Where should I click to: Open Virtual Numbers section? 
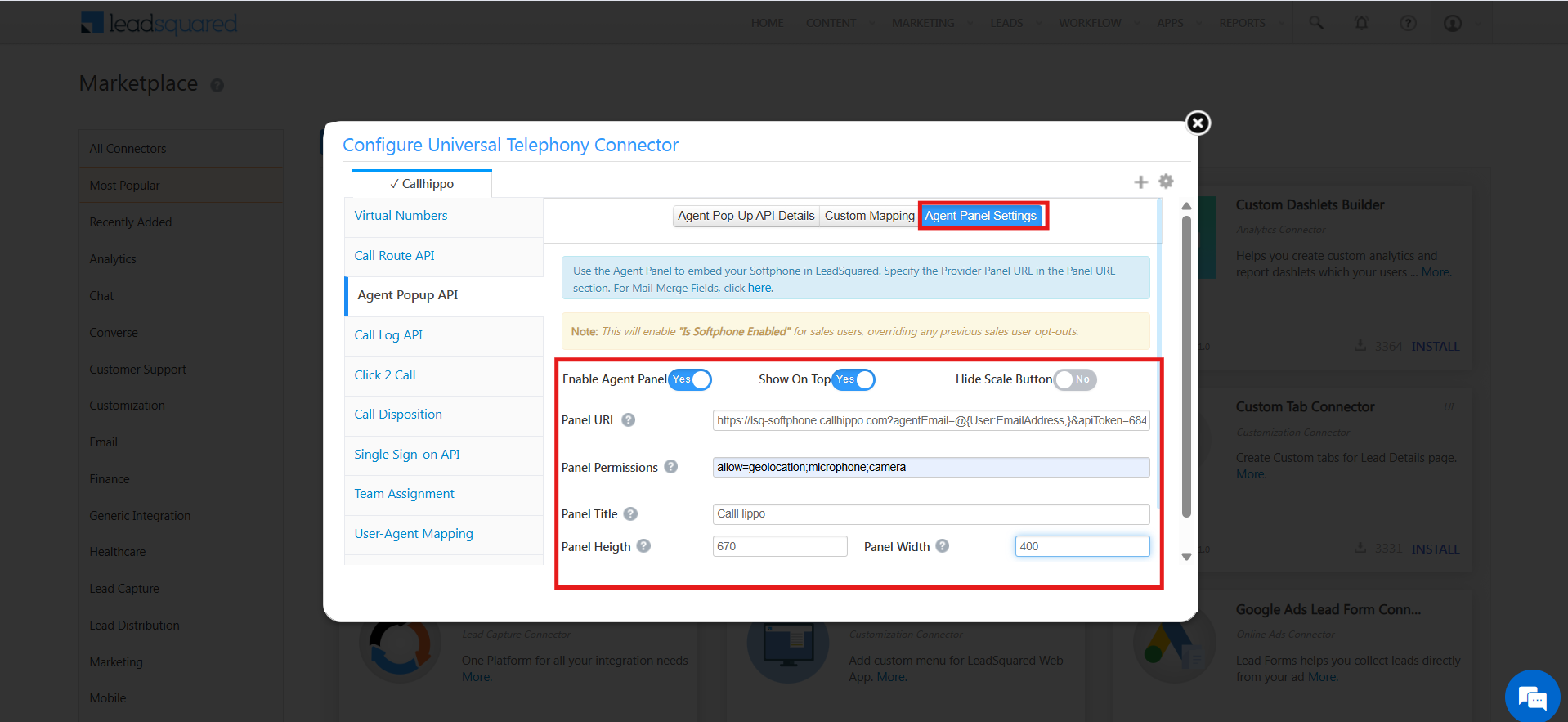(x=444, y=217)
